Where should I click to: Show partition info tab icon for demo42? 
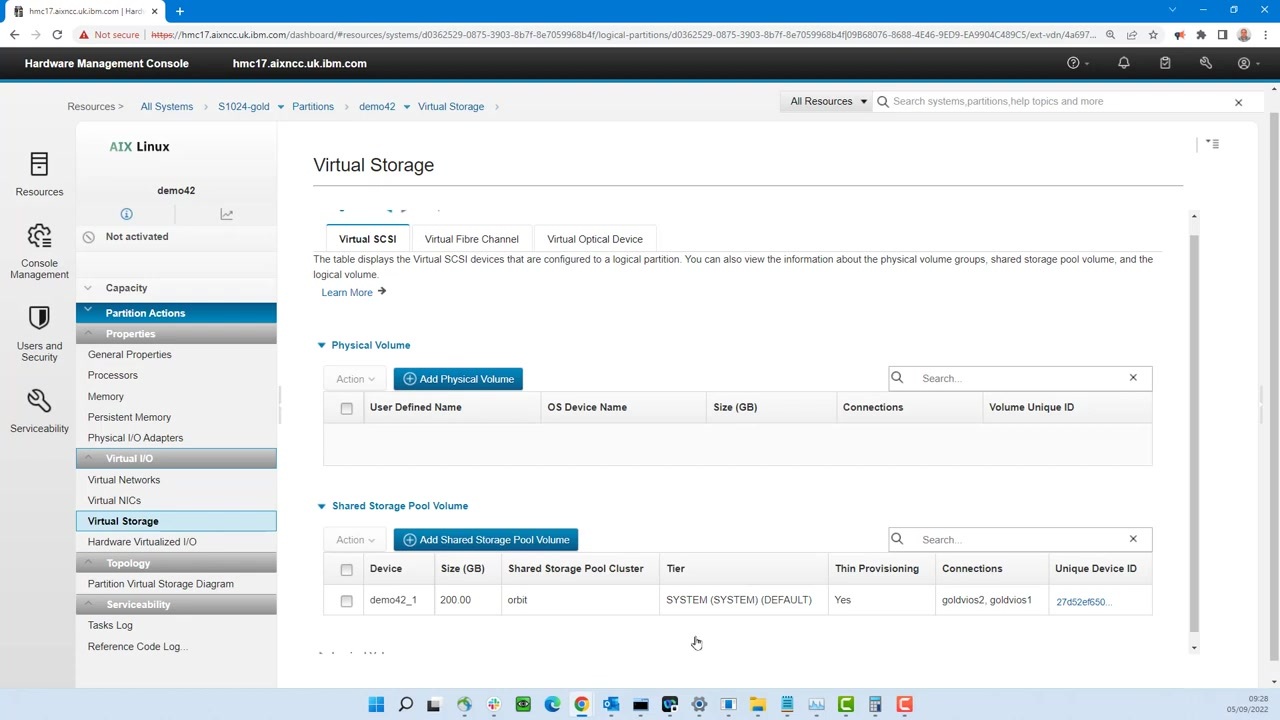tap(126, 214)
